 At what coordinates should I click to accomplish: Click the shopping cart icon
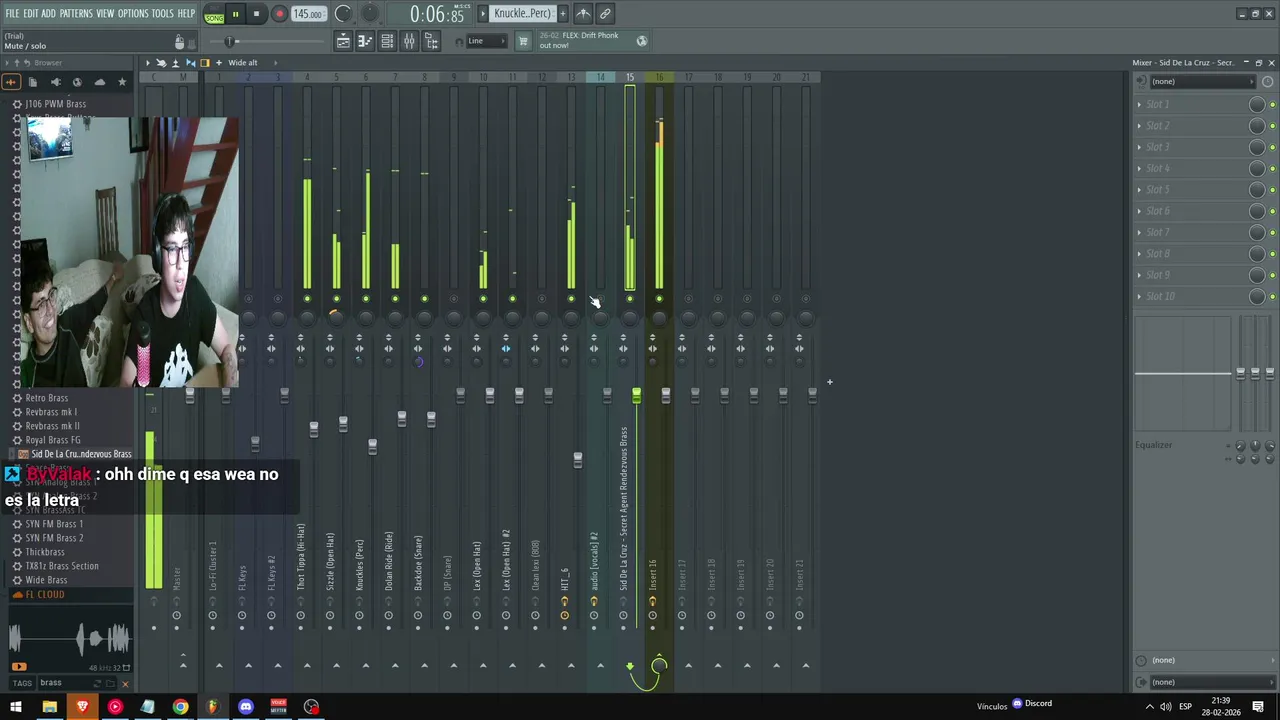(523, 41)
